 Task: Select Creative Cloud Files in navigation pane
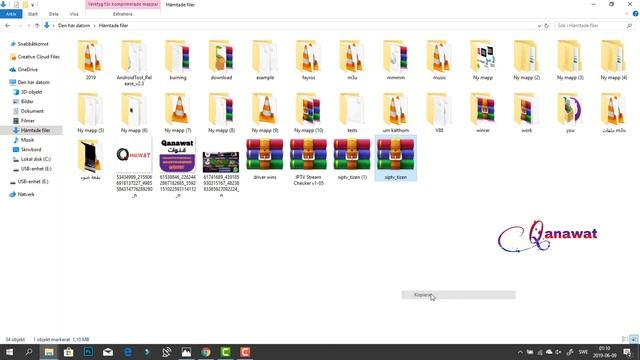pyautogui.click(x=38, y=57)
